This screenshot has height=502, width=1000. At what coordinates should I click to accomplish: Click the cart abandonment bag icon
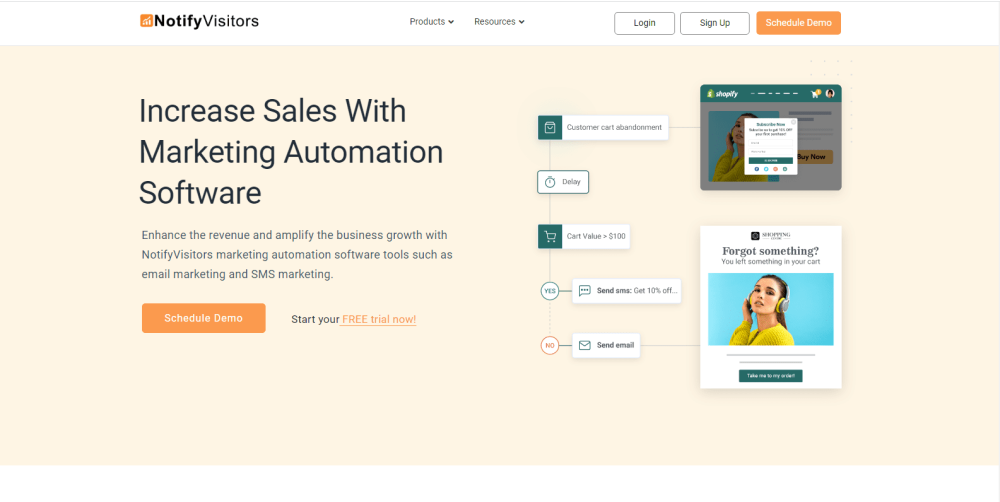(550, 128)
